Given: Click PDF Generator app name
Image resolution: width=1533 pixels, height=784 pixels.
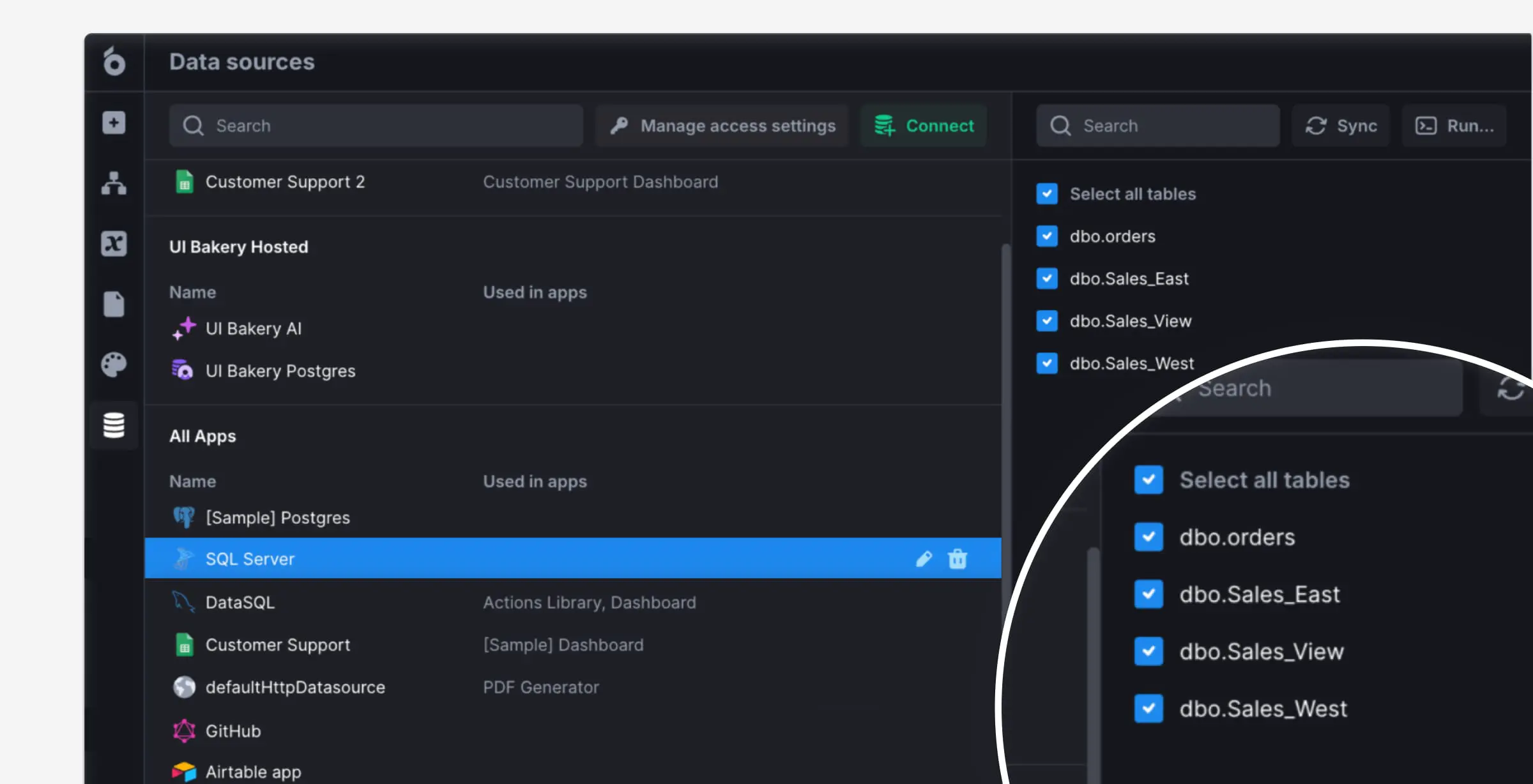Looking at the screenshot, I should pos(540,687).
